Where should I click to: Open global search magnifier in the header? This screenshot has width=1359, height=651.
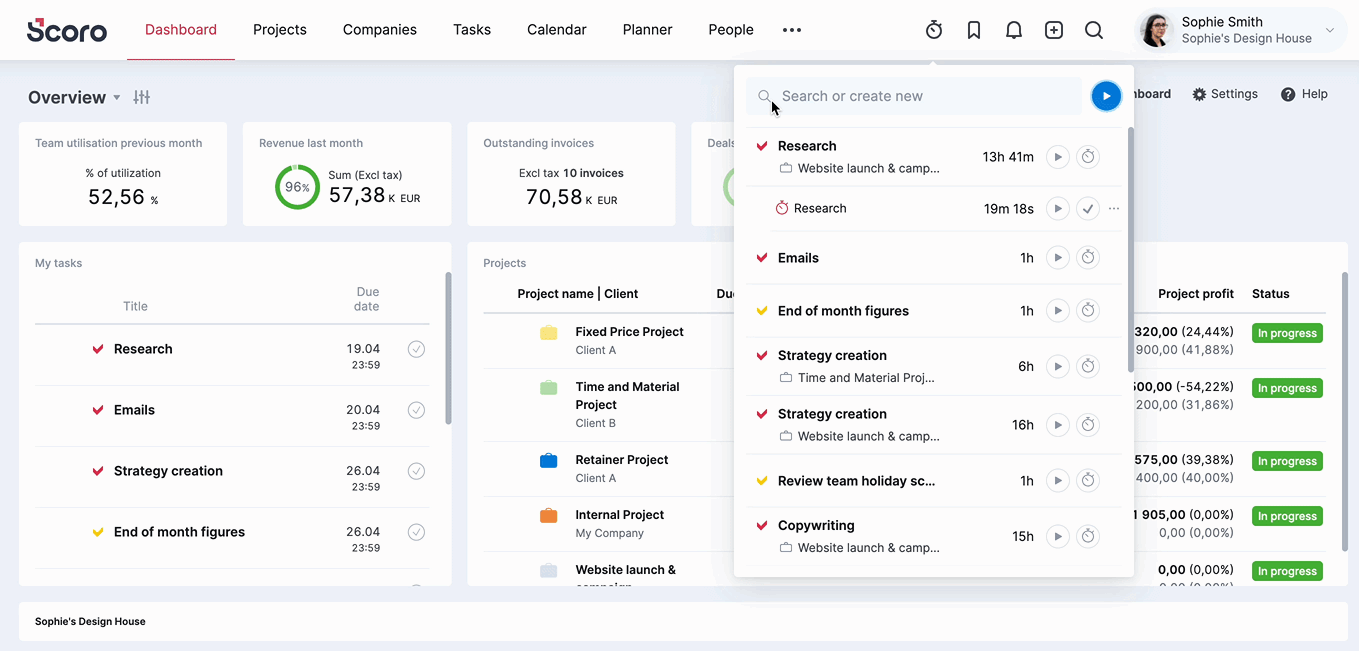(x=1094, y=30)
